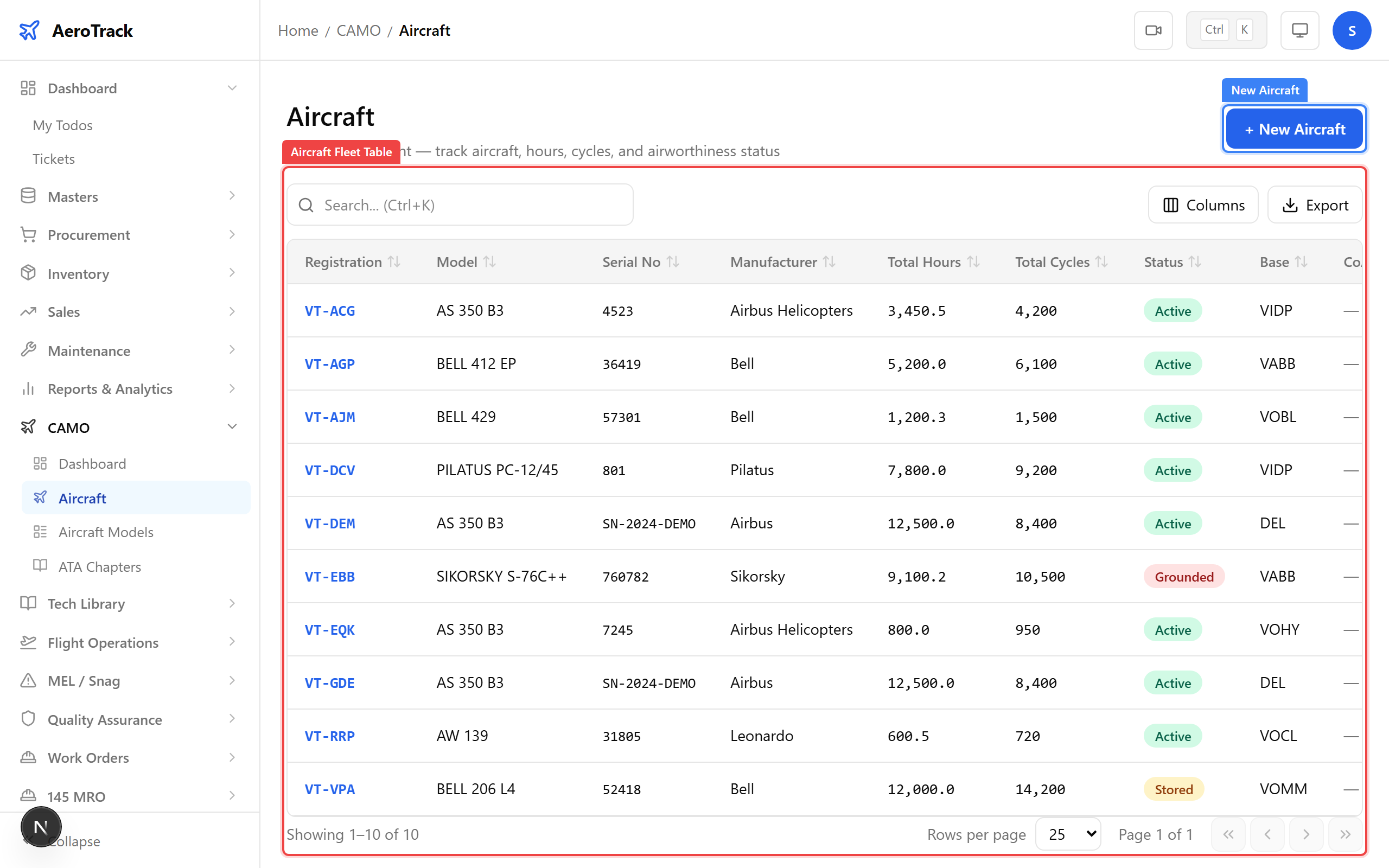
Task: Click inside the search field
Action: pos(459,205)
